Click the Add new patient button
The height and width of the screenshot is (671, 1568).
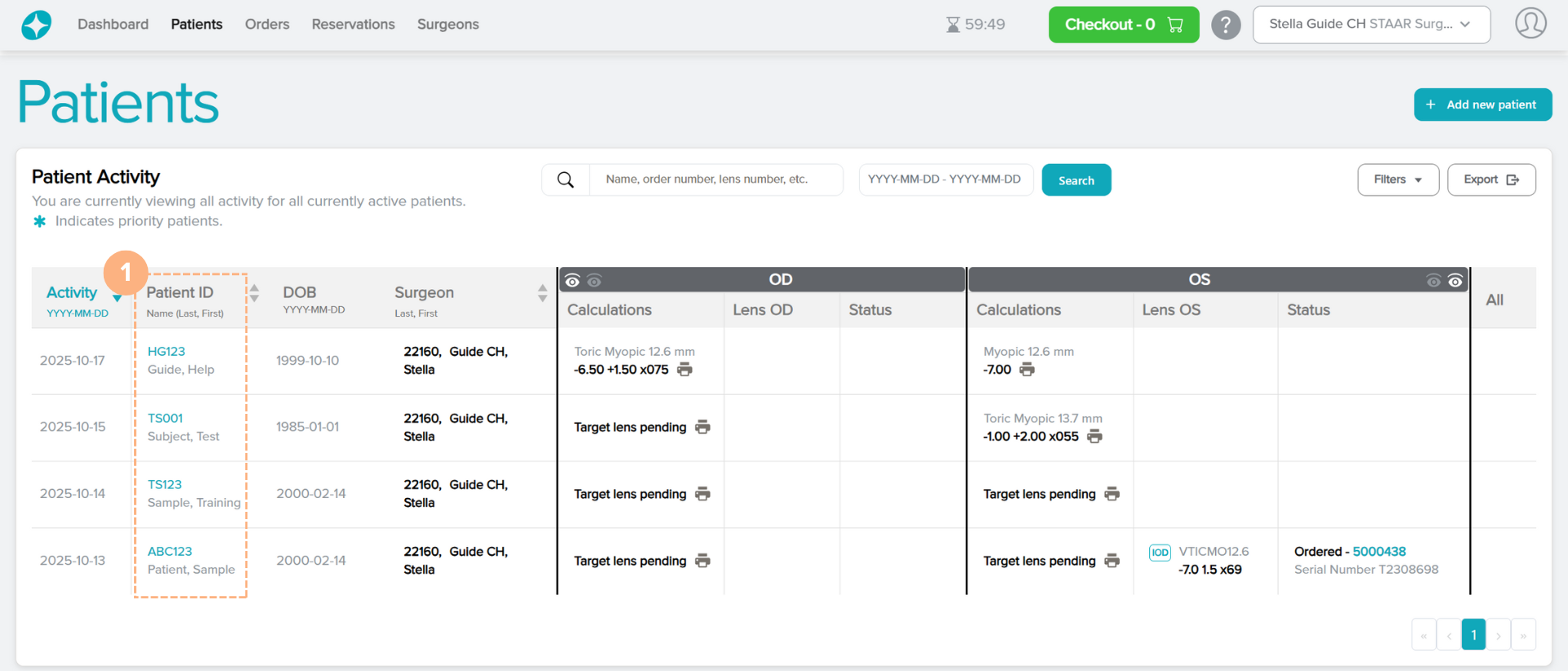[x=1482, y=104]
